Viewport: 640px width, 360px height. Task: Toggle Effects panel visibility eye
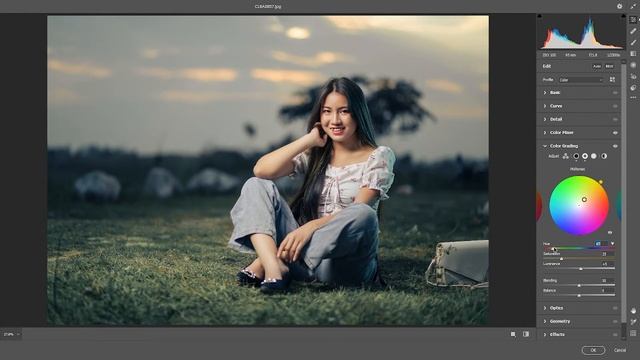615,335
